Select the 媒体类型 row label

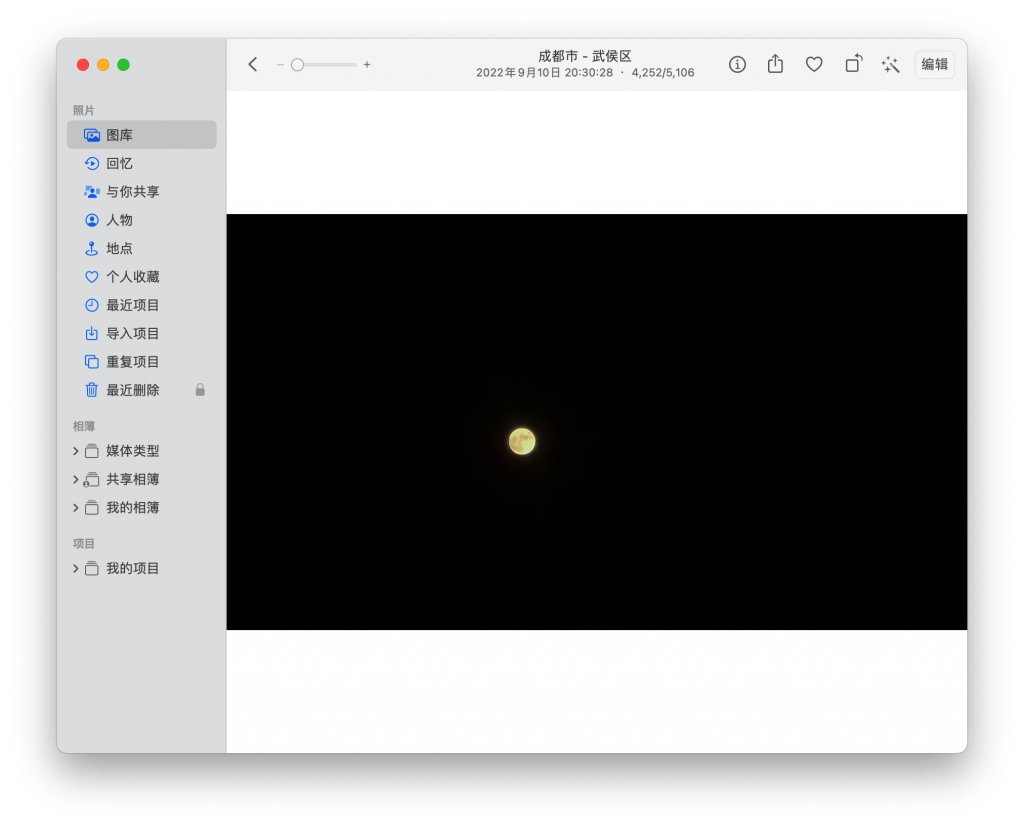(133, 451)
